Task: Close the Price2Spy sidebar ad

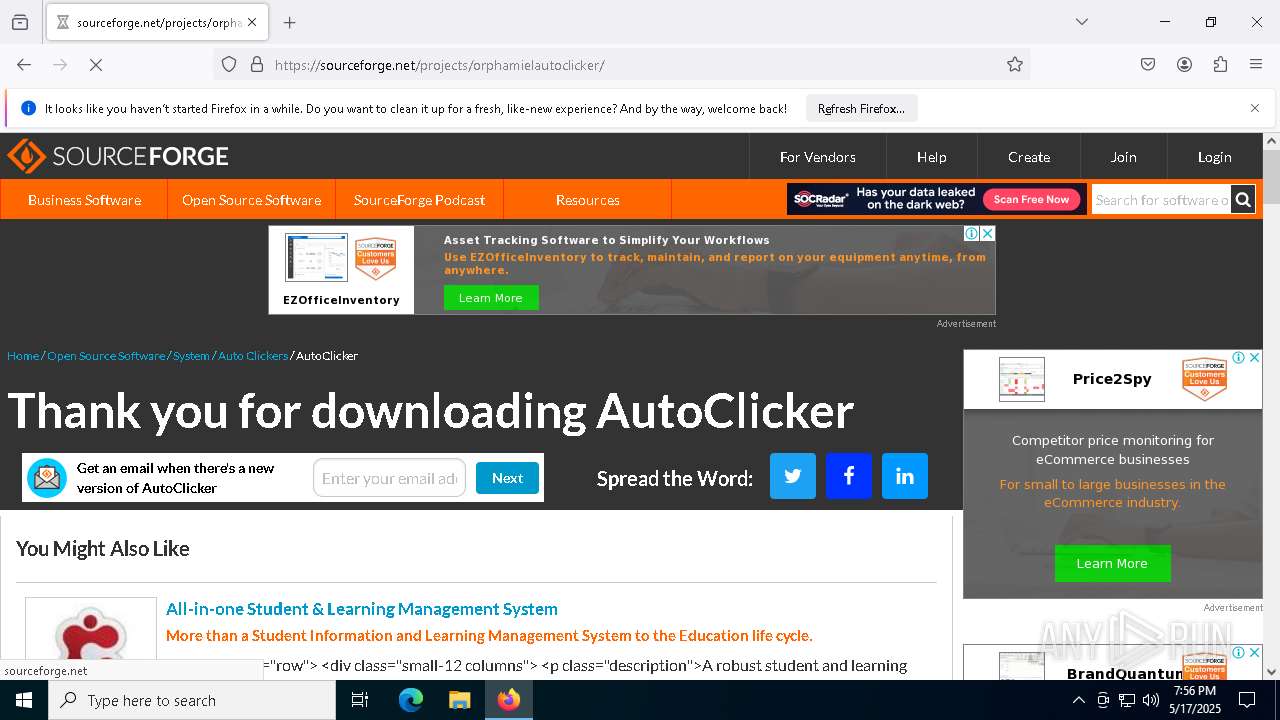Action: [x=1254, y=358]
